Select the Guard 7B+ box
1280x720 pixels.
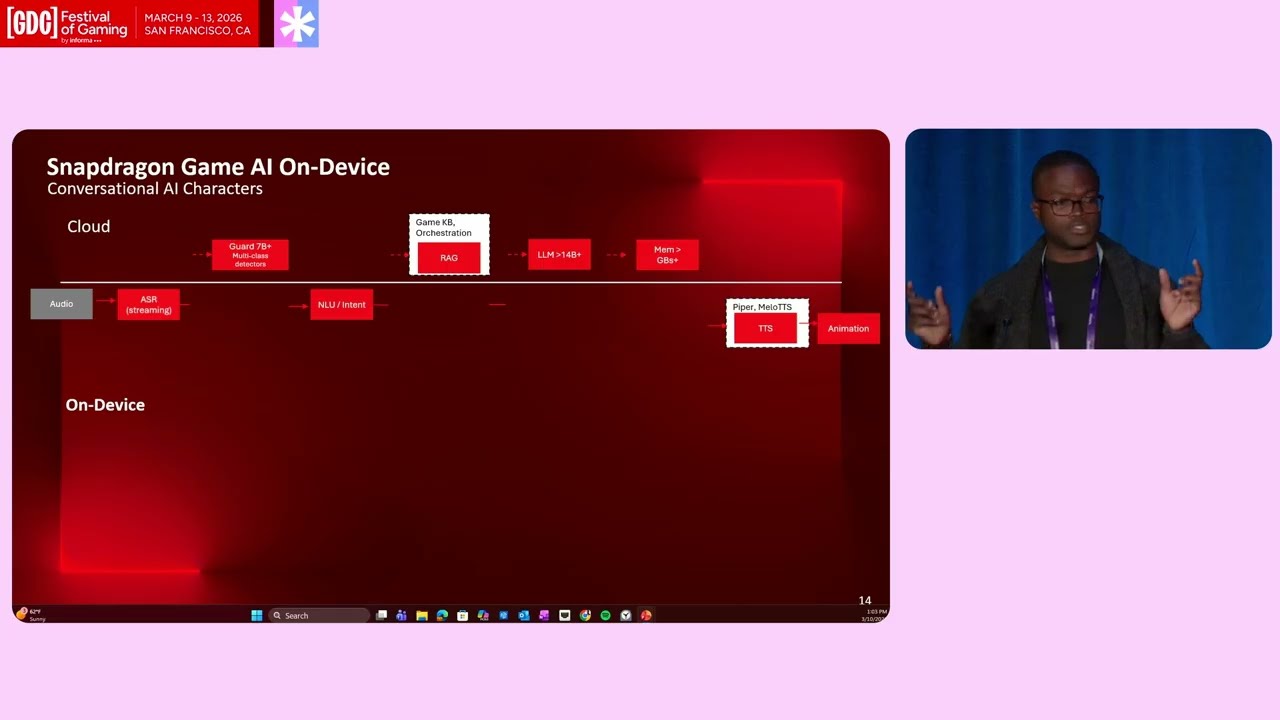coord(250,255)
